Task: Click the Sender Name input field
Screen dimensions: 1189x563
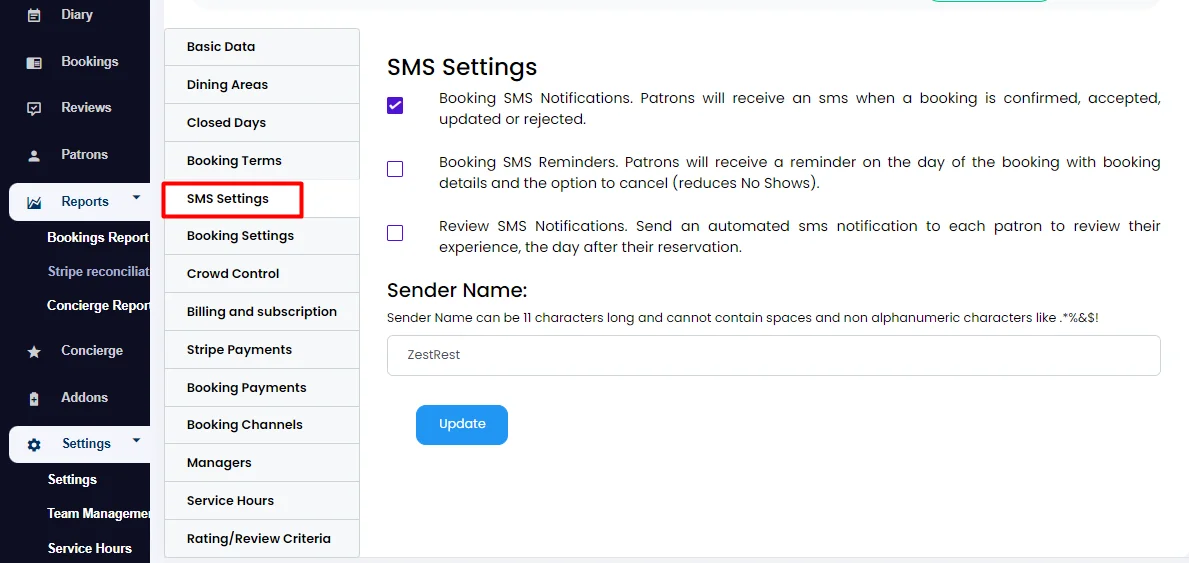Action: 773,355
